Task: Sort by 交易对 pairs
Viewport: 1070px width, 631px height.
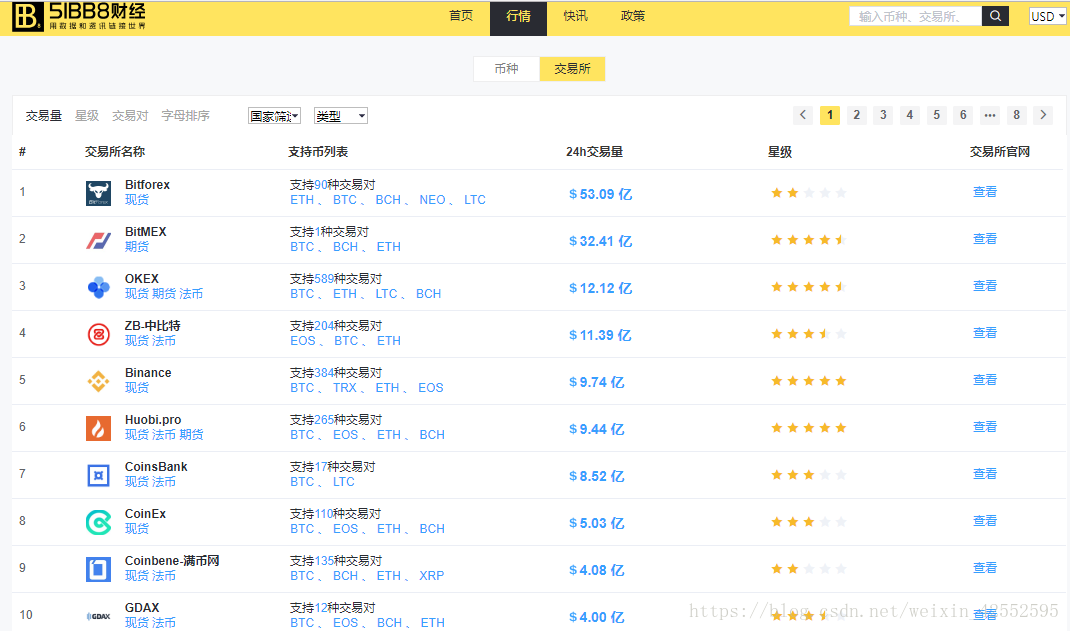Action: point(130,116)
